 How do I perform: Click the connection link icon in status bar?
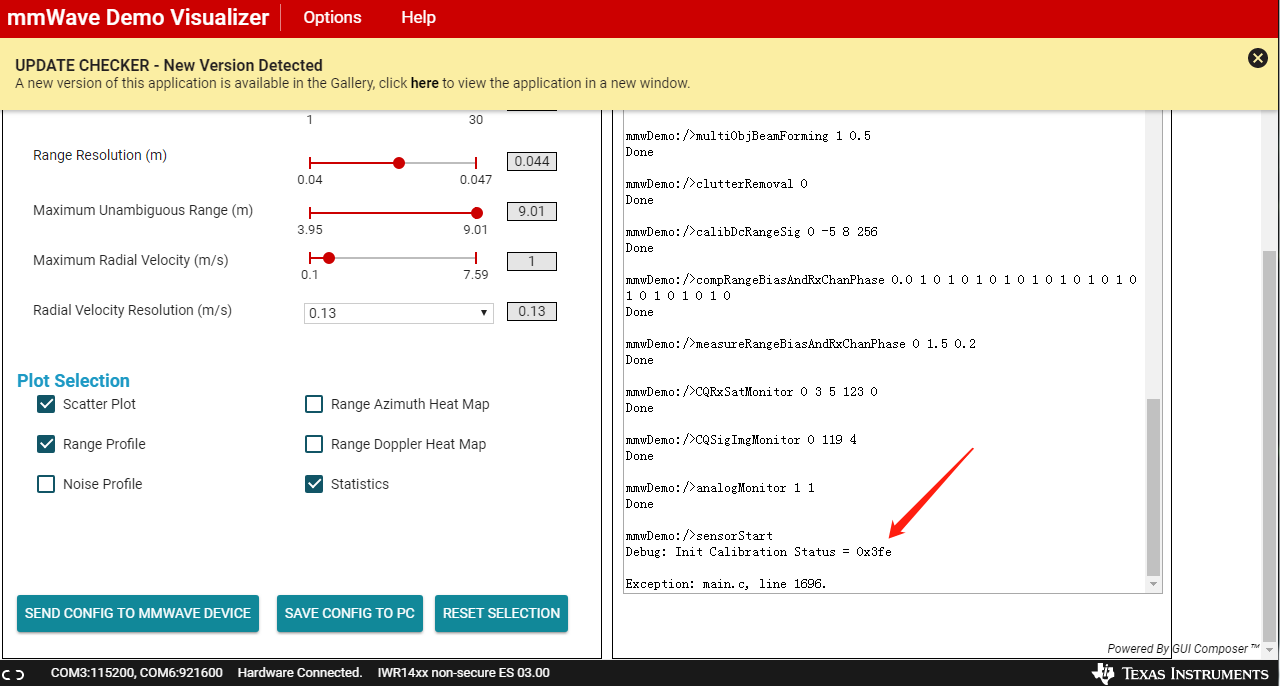(x=14, y=673)
